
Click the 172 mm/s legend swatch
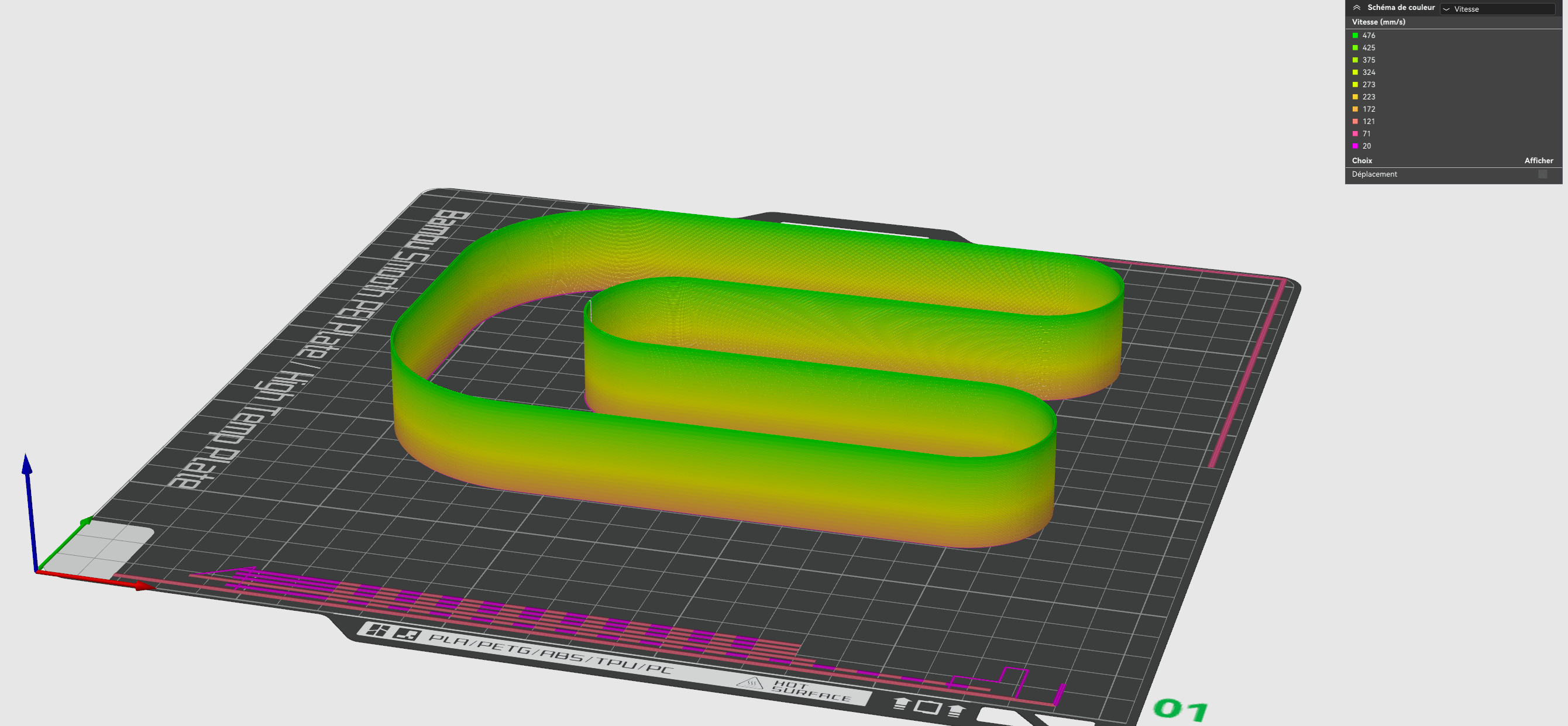pos(1355,109)
